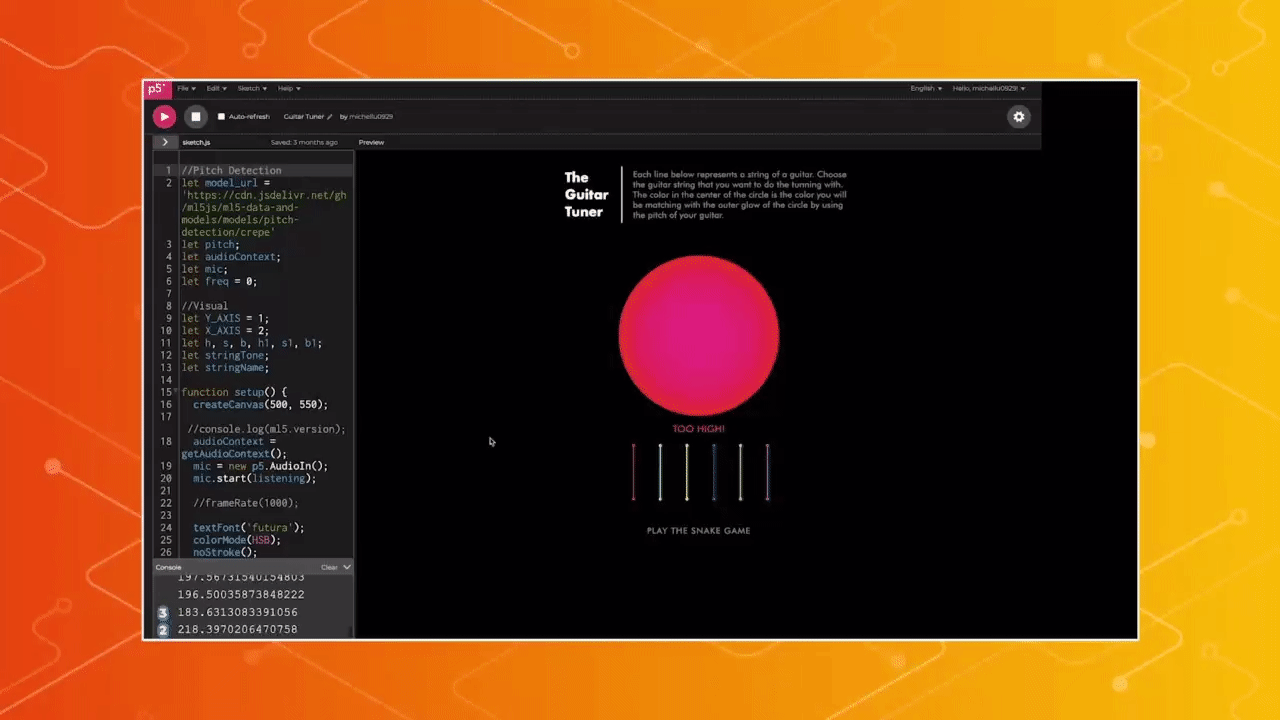The image size is (1280, 720).
Task: Select the fifth guitar string line
Action: tap(741, 472)
